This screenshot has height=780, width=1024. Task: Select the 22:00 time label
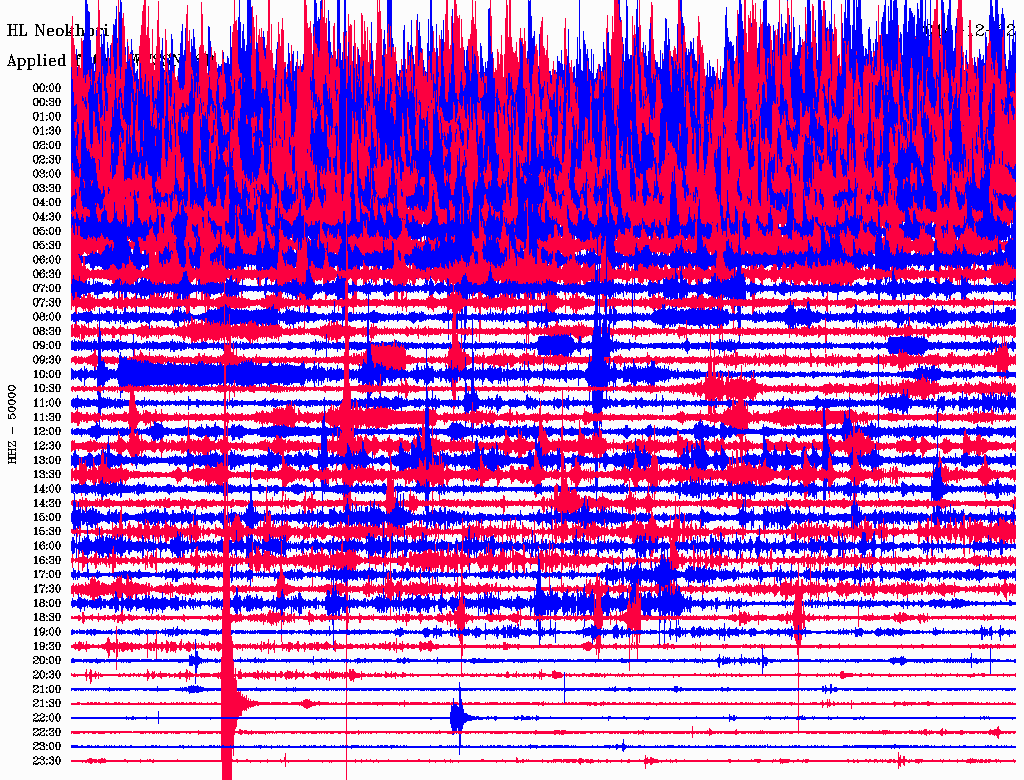[x=47, y=719]
